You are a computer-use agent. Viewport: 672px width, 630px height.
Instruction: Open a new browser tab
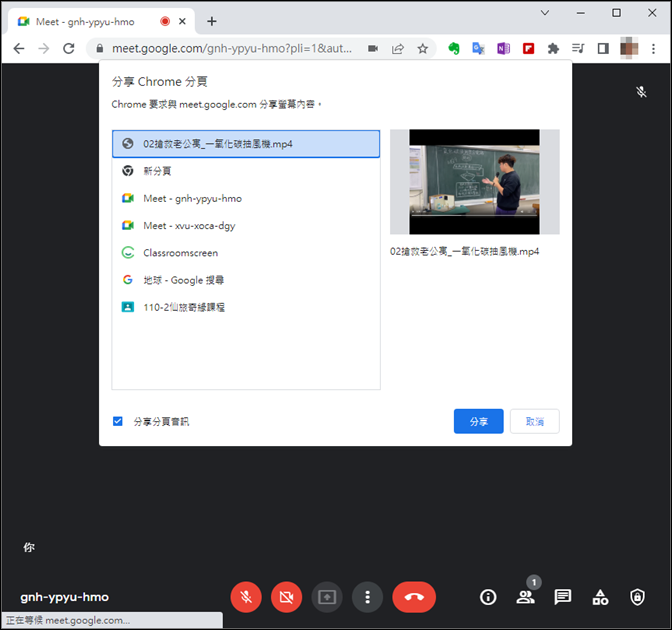(x=212, y=21)
